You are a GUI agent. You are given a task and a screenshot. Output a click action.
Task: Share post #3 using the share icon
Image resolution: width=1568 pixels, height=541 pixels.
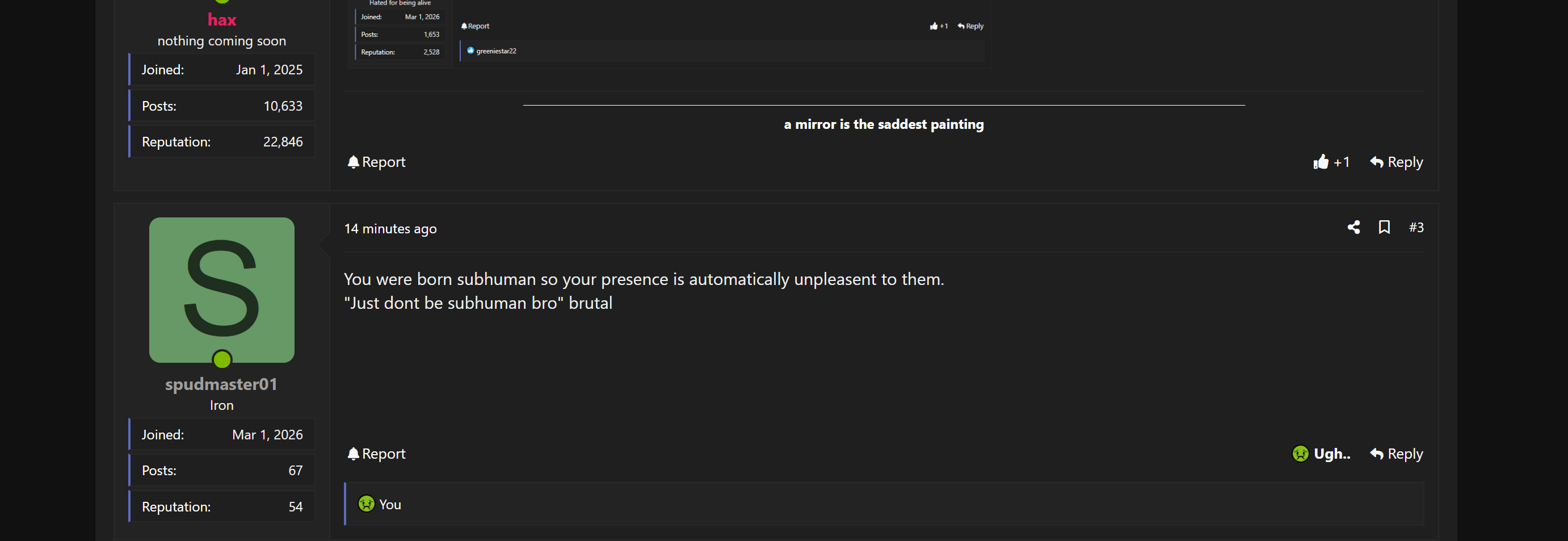tap(1353, 228)
